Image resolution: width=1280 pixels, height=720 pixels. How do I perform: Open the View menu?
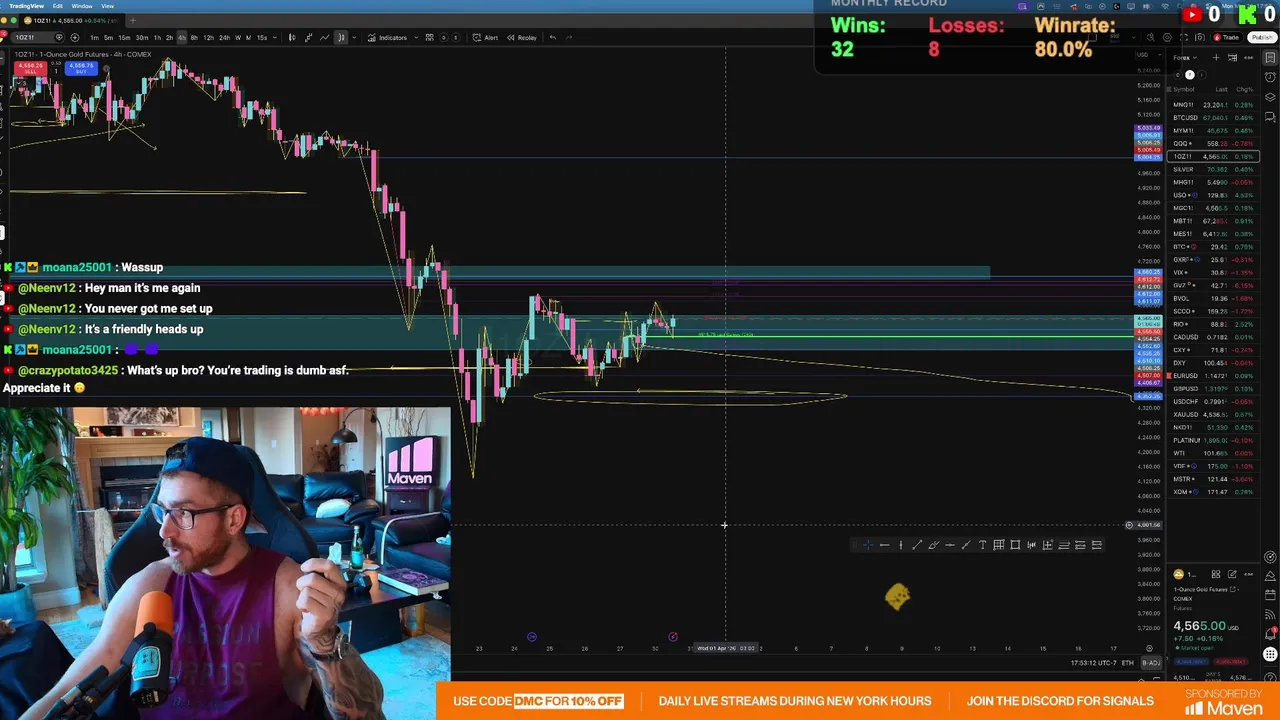coord(107,6)
